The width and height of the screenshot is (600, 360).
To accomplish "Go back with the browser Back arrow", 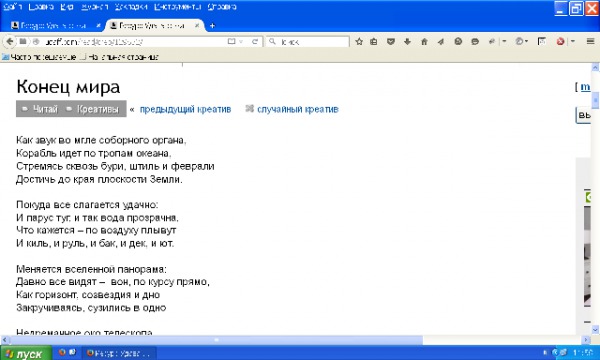I will pos(10,41).
